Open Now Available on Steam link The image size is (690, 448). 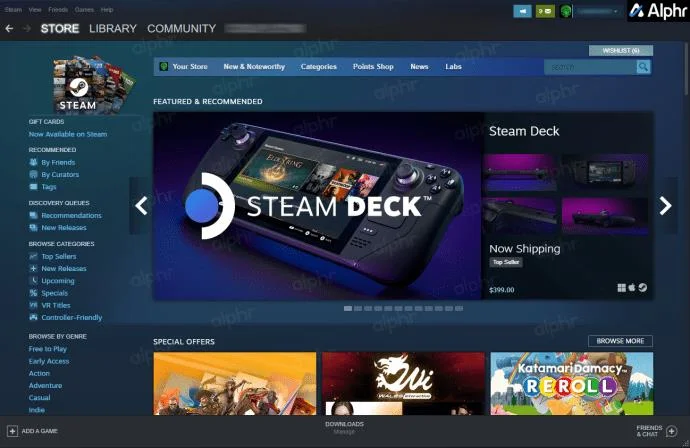tap(68, 134)
